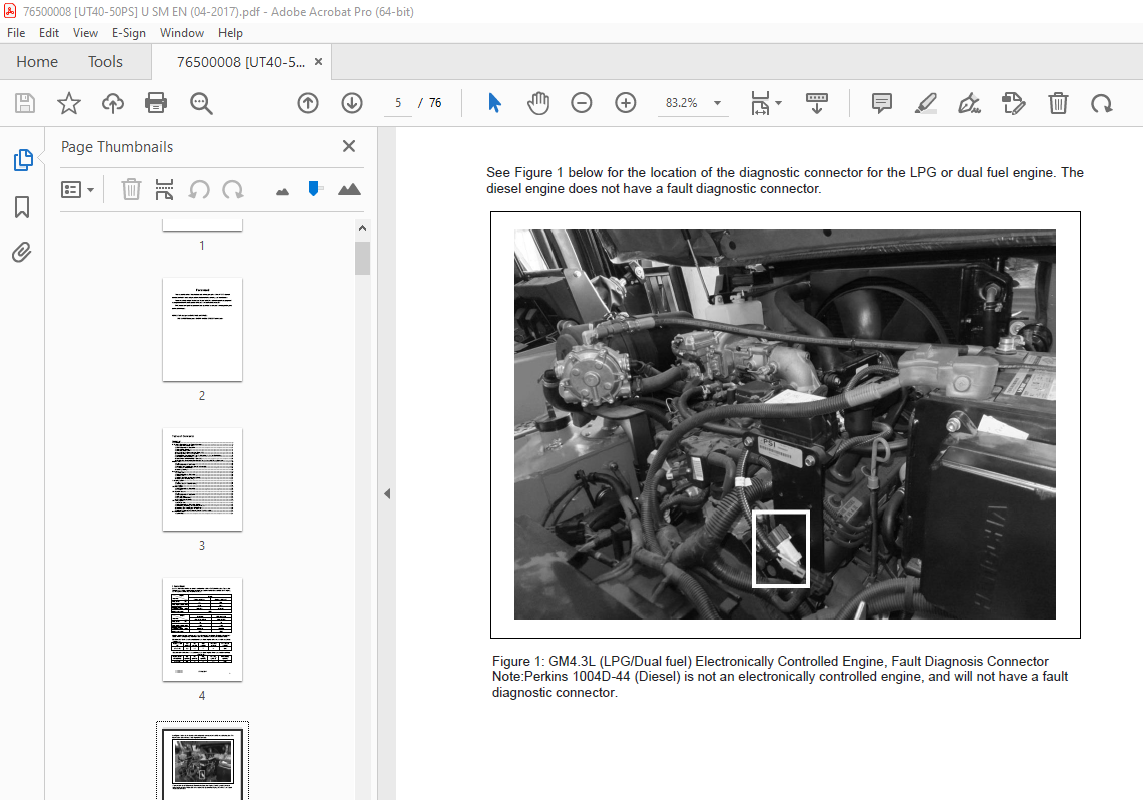Go to next page arrow

(351, 103)
